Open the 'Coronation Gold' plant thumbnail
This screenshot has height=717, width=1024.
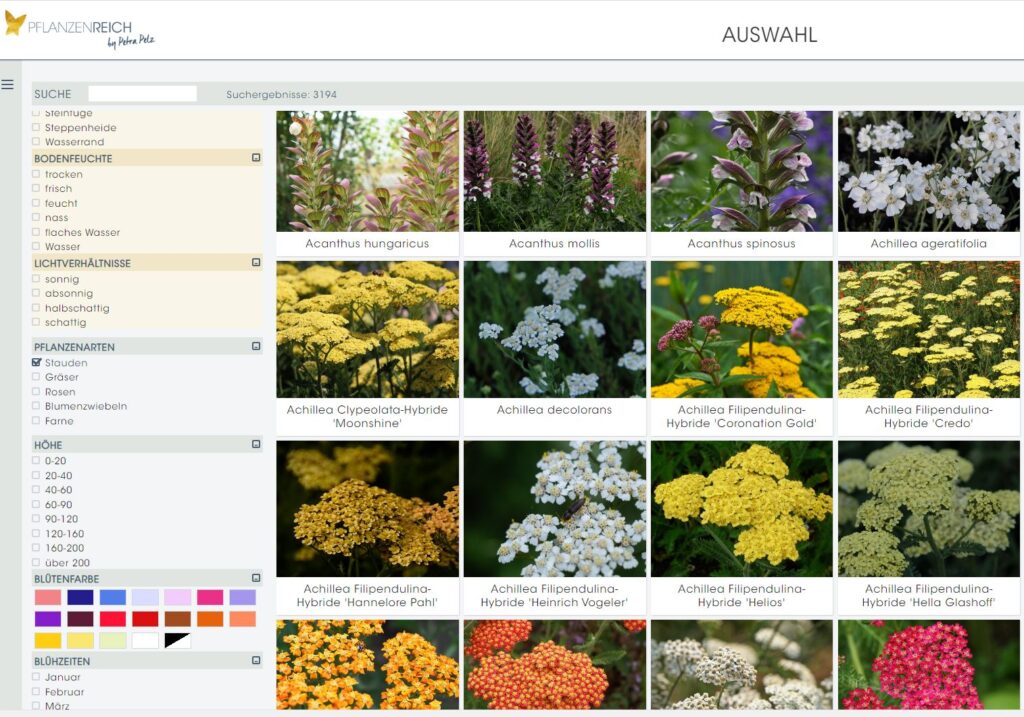coord(742,329)
